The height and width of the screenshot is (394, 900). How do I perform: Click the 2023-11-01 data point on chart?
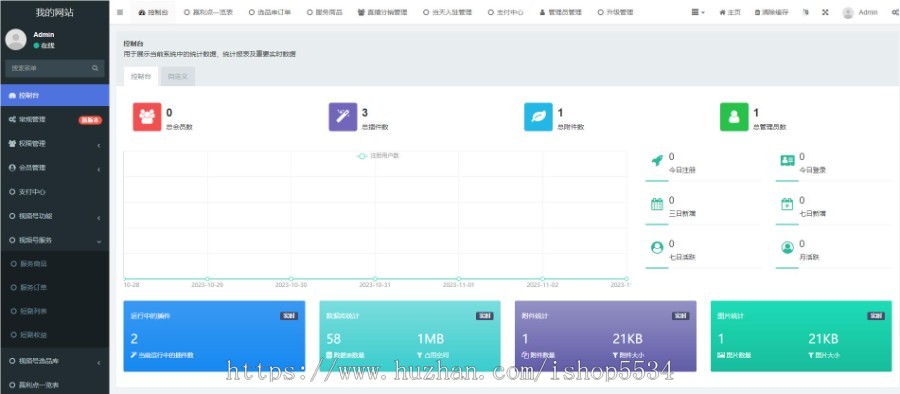click(x=459, y=279)
